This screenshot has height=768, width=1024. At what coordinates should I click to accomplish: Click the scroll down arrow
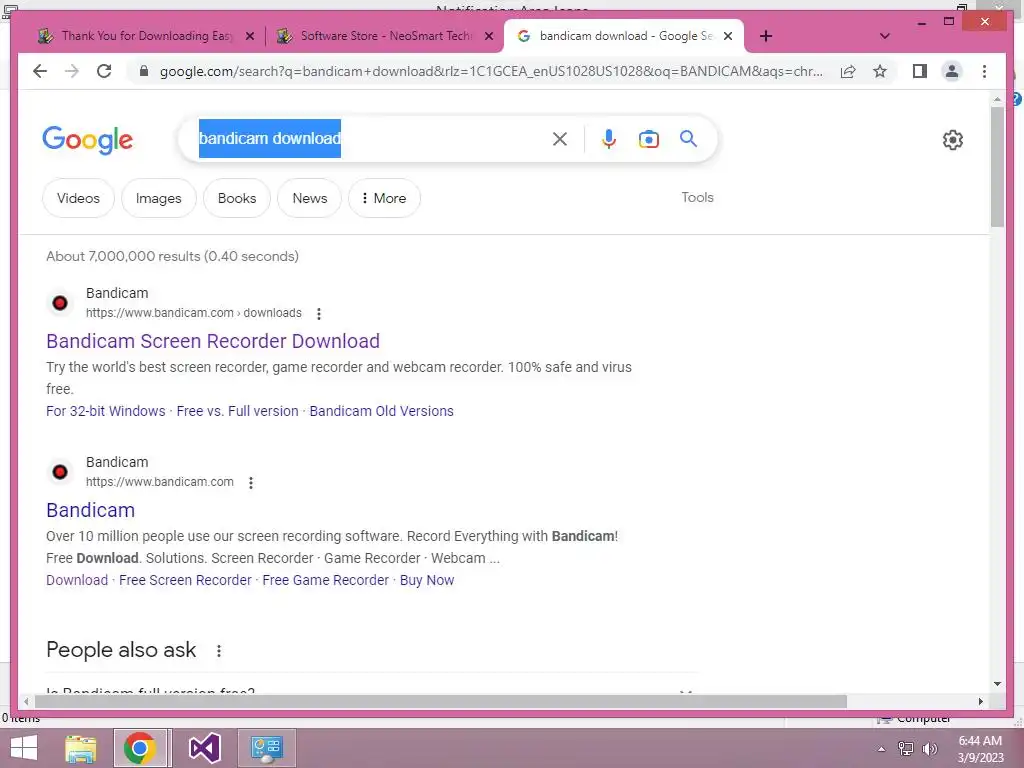point(997,684)
